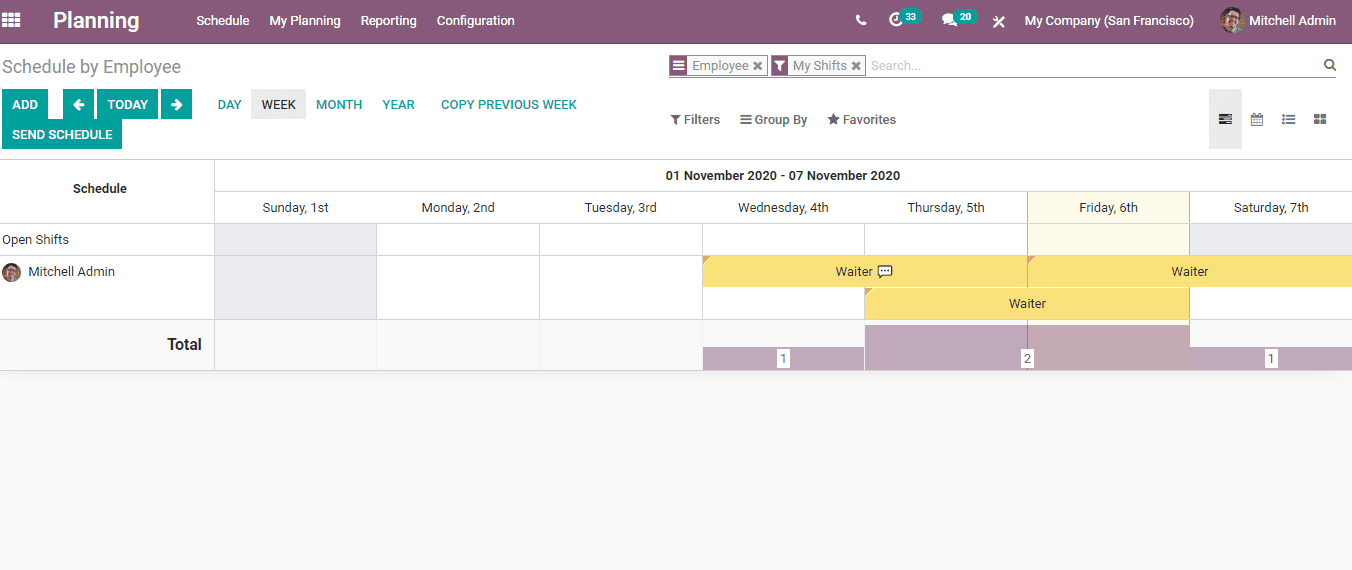This screenshot has height=570, width=1352.
Task: Click the Tuesday, 3rd column header
Action: 621,208
